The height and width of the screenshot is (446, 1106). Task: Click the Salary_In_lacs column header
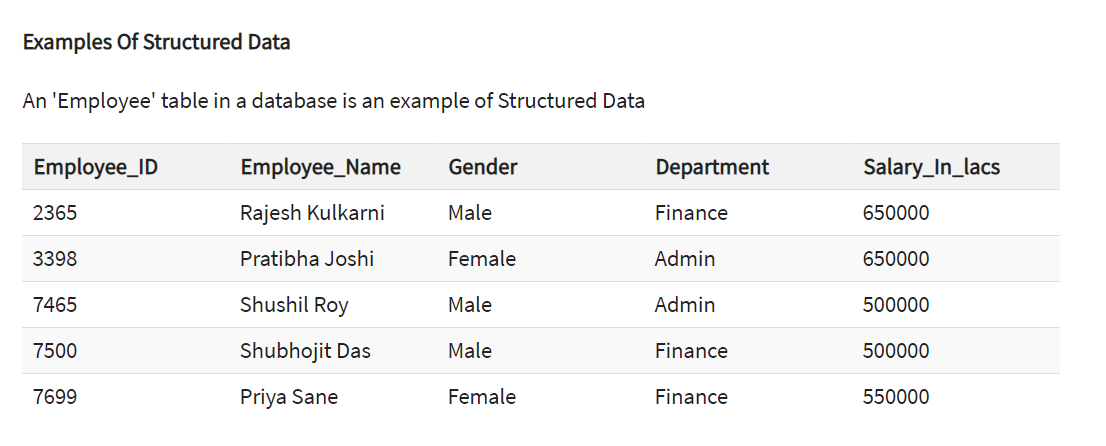tap(931, 167)
